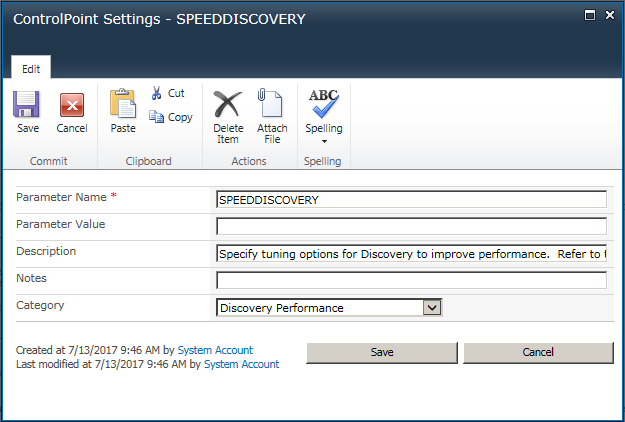This screenshot has height=422, width=625.
Task: Click the Save floppy disk ribbon icon
Action: (x=28, y=105)
